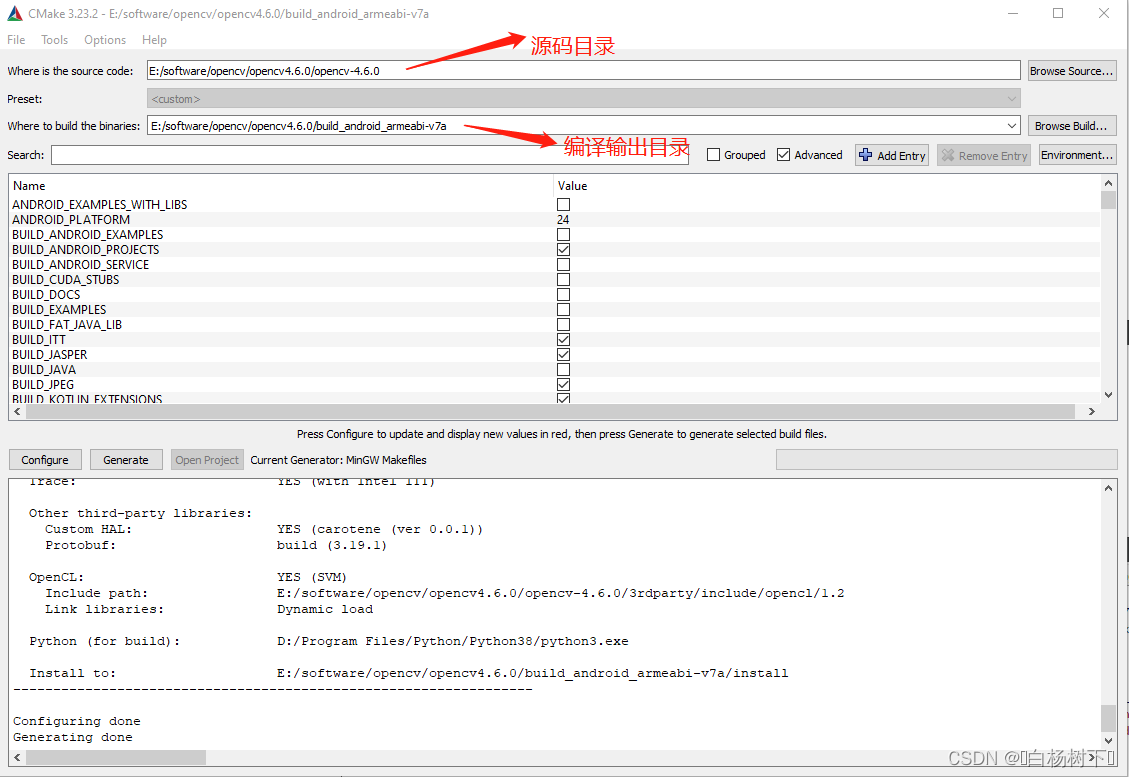Enable BUILD_EXAMPLES checkbox
The height and width of the screenshot is (777, 1129).
click(x=563, y=310)
